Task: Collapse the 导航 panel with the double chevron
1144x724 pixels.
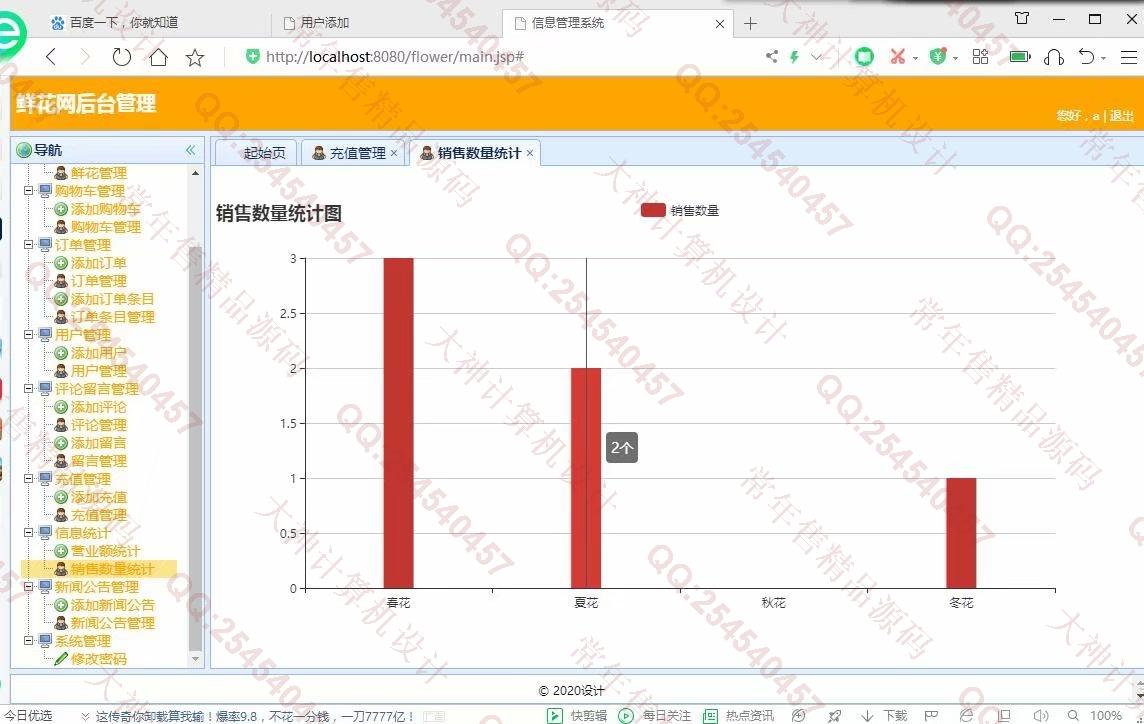Action: [190, 150]
